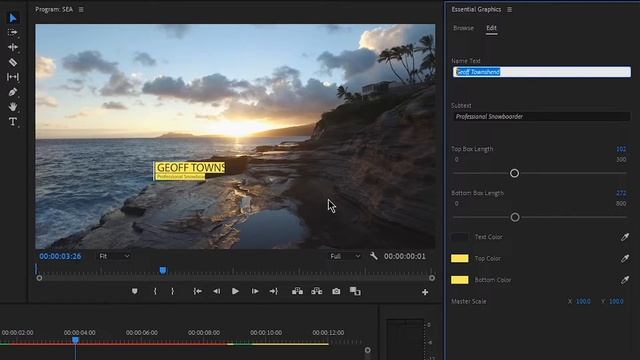Select the Razor tool
Image resolution: width=640 pixels, height=360 pixels.
pos(13,62)
